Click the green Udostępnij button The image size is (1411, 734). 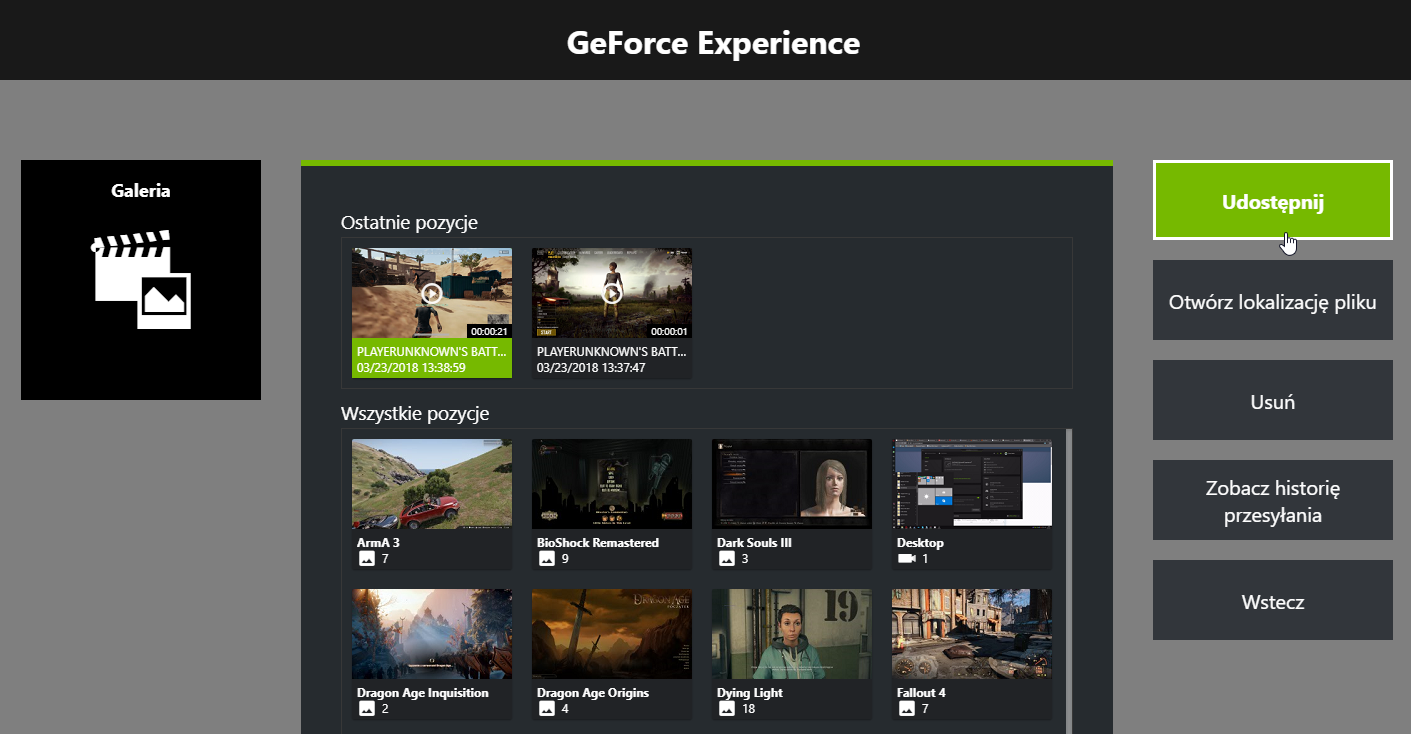(1272, 200)
